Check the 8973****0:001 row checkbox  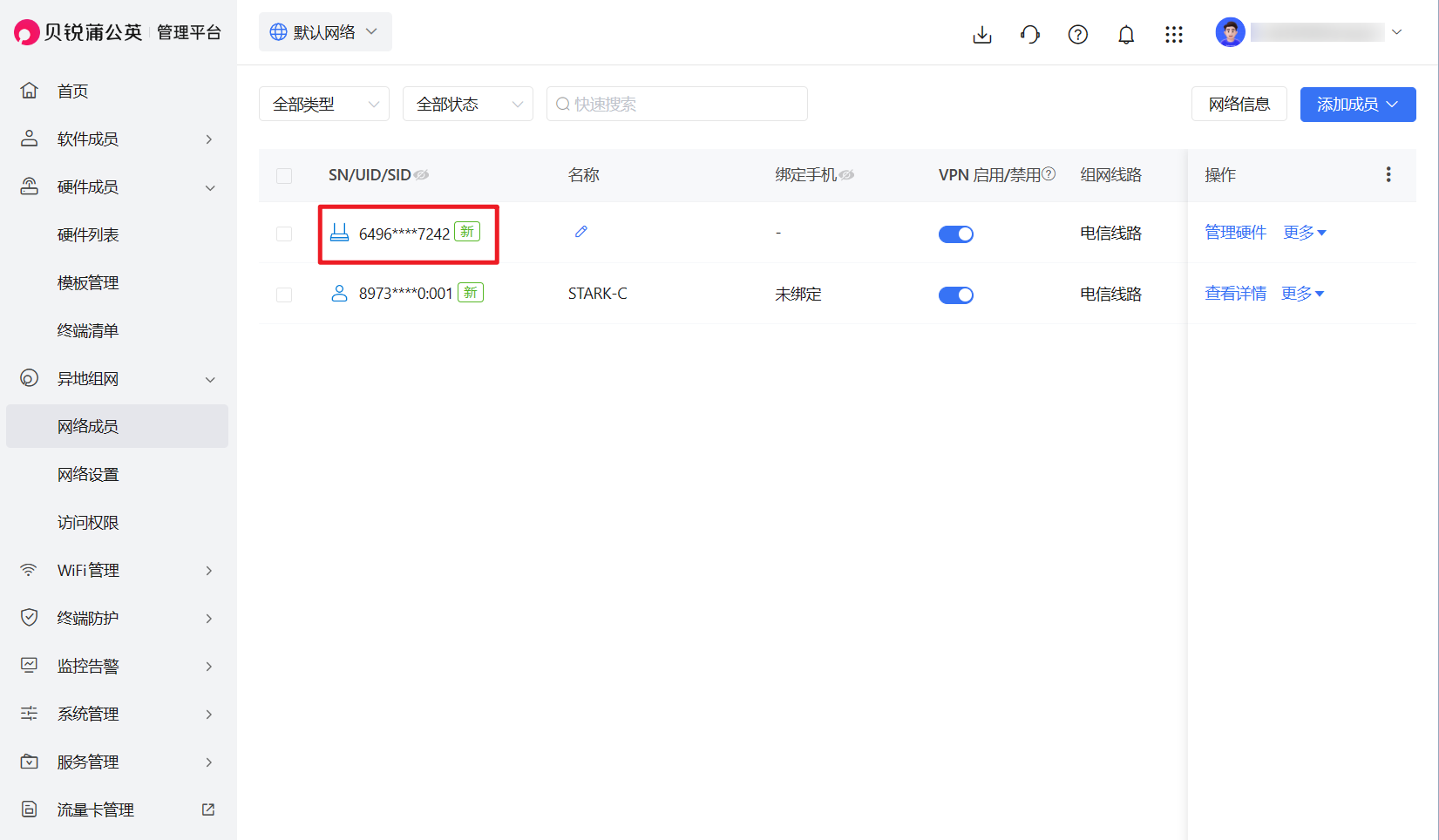(284, 295)
